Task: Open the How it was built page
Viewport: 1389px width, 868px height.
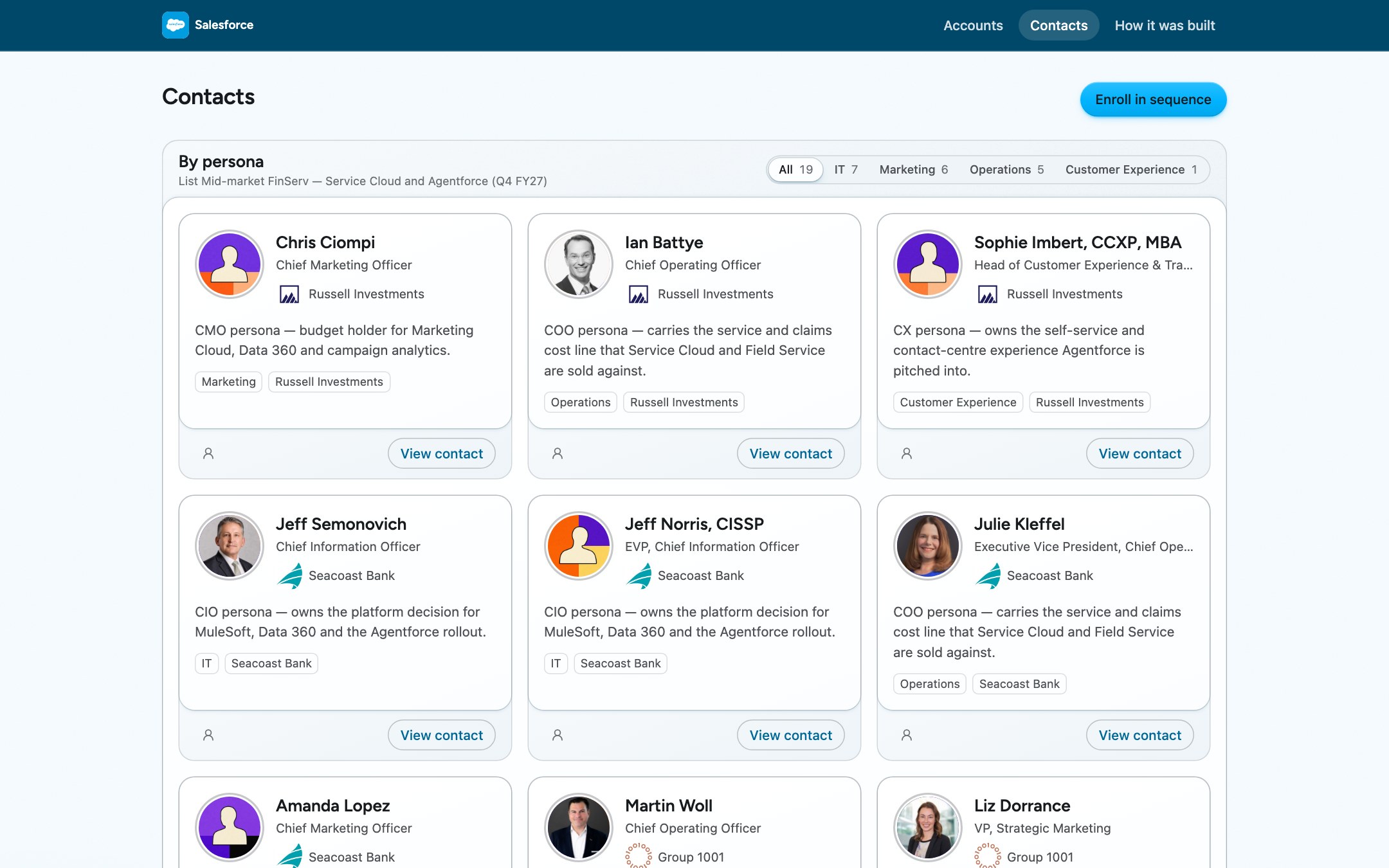Action: [1165, 25]
